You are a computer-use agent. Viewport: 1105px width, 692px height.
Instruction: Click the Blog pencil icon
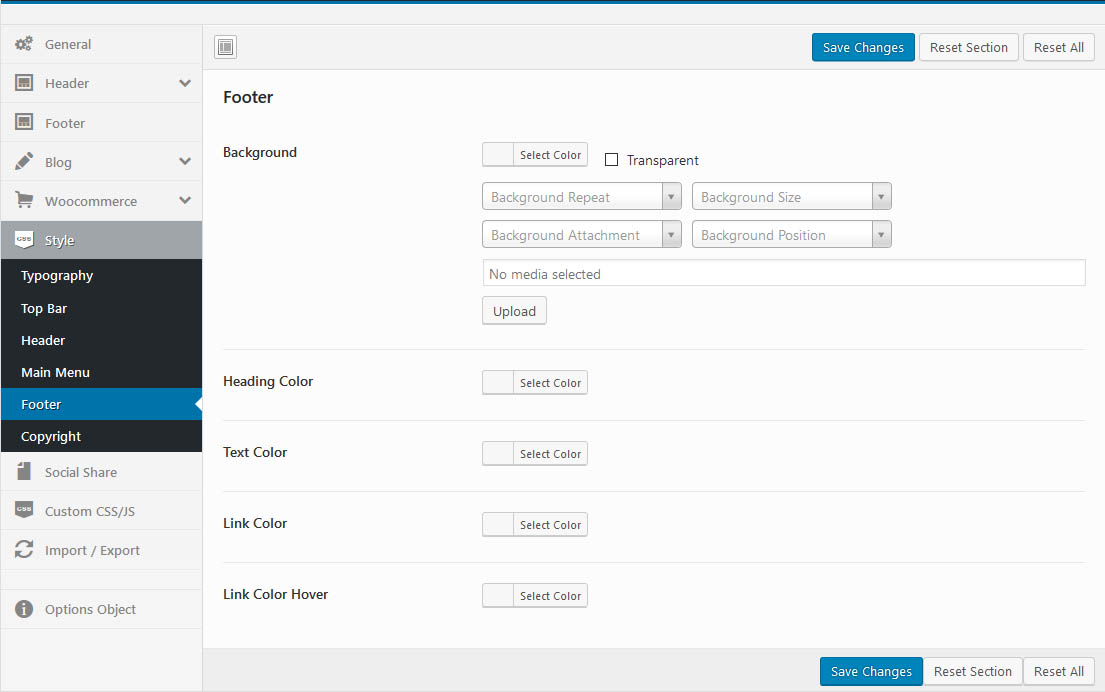click(x=24, y=162)
